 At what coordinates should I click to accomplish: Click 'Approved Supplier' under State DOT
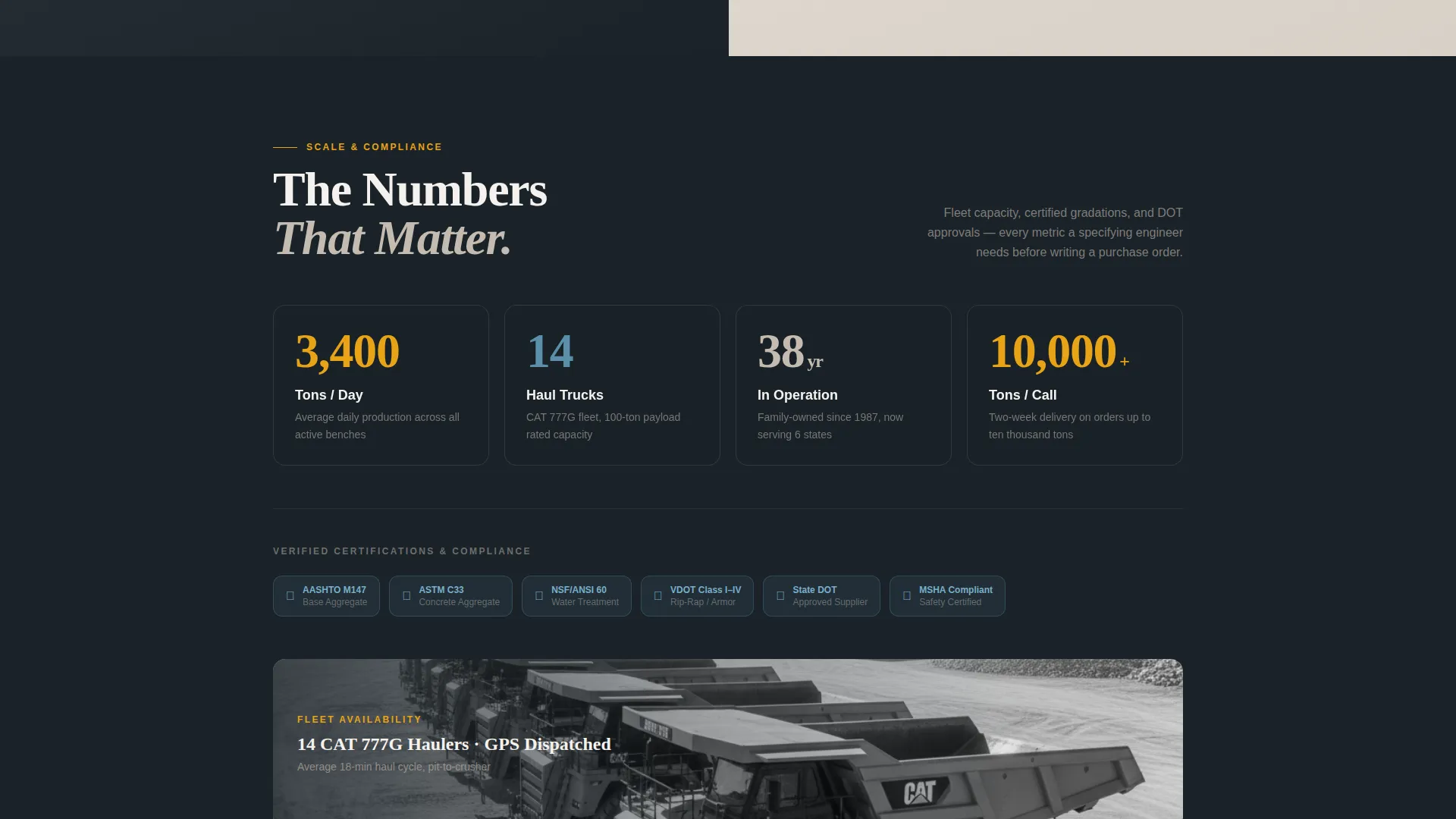click(x=830, y=602)
